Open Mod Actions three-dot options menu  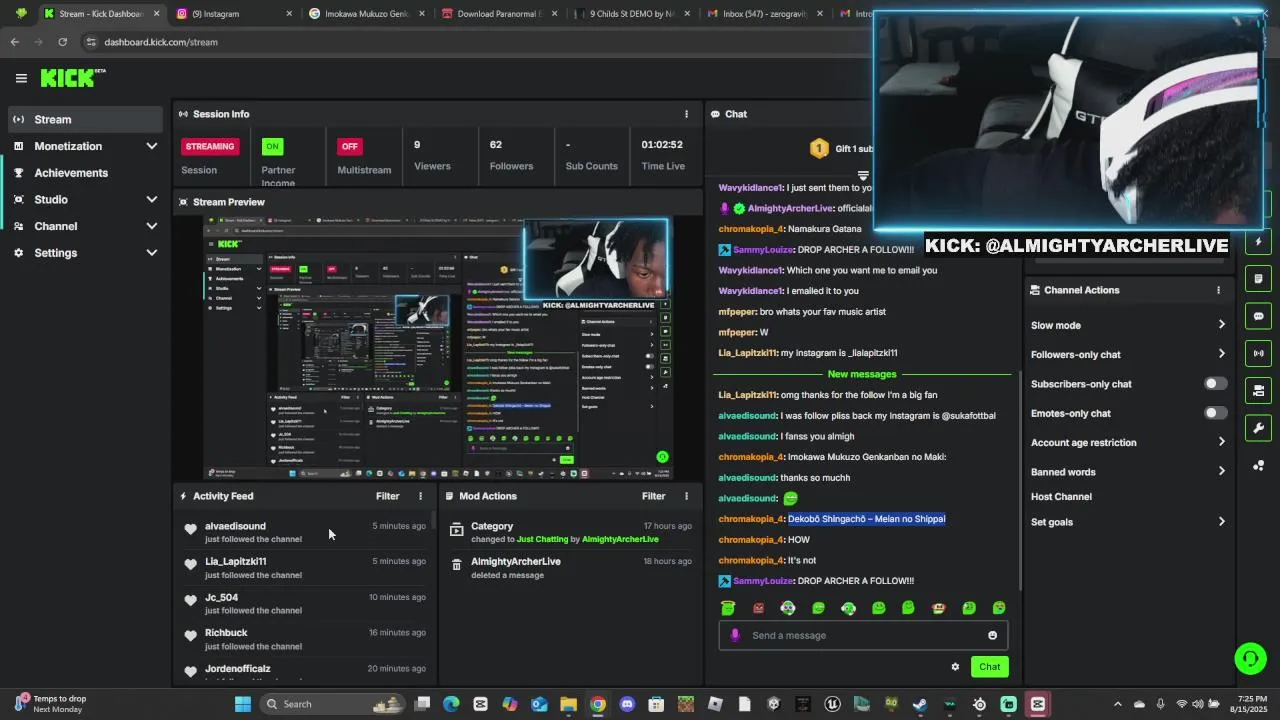(686, 496)
